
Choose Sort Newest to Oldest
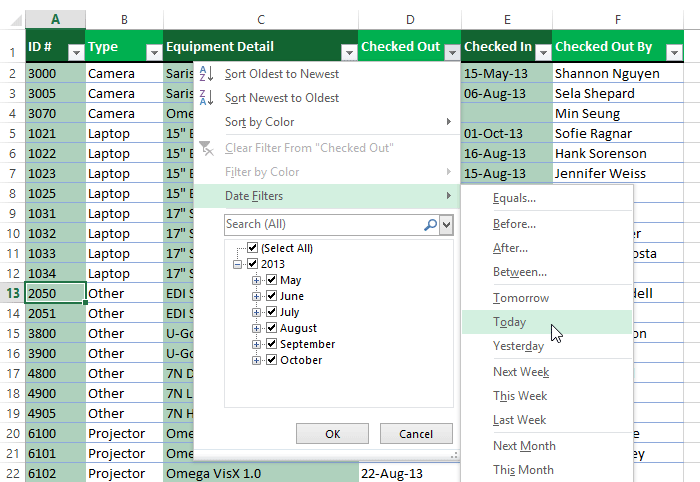click(x=327, y=98)
